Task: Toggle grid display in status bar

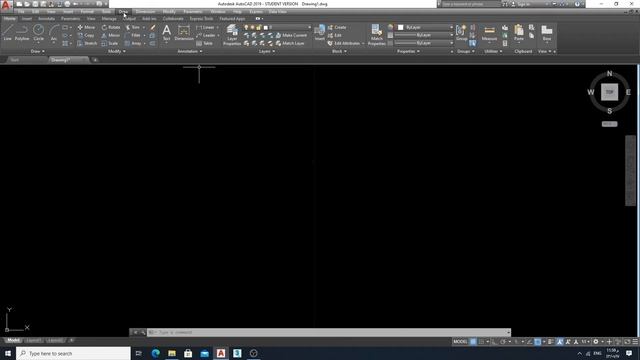Action: 473,342
